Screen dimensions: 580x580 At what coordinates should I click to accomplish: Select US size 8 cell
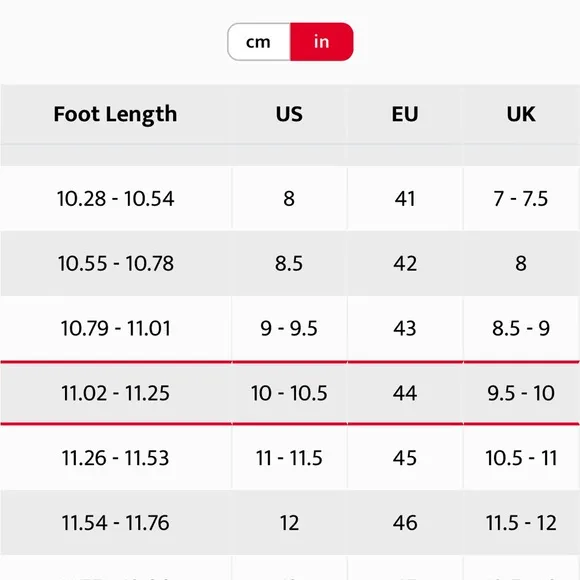pos(289,199)
